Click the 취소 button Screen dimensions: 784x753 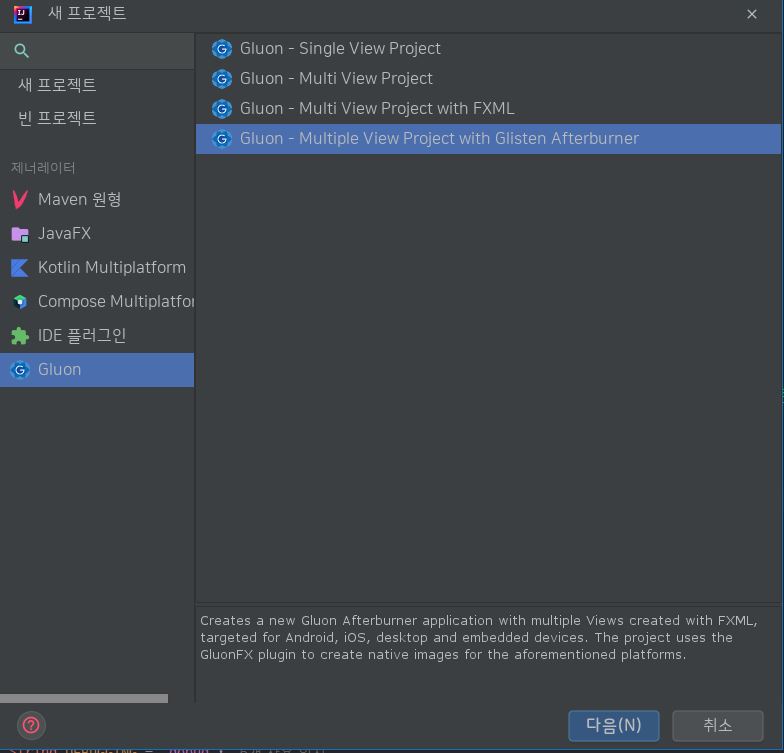coord(718,725)
